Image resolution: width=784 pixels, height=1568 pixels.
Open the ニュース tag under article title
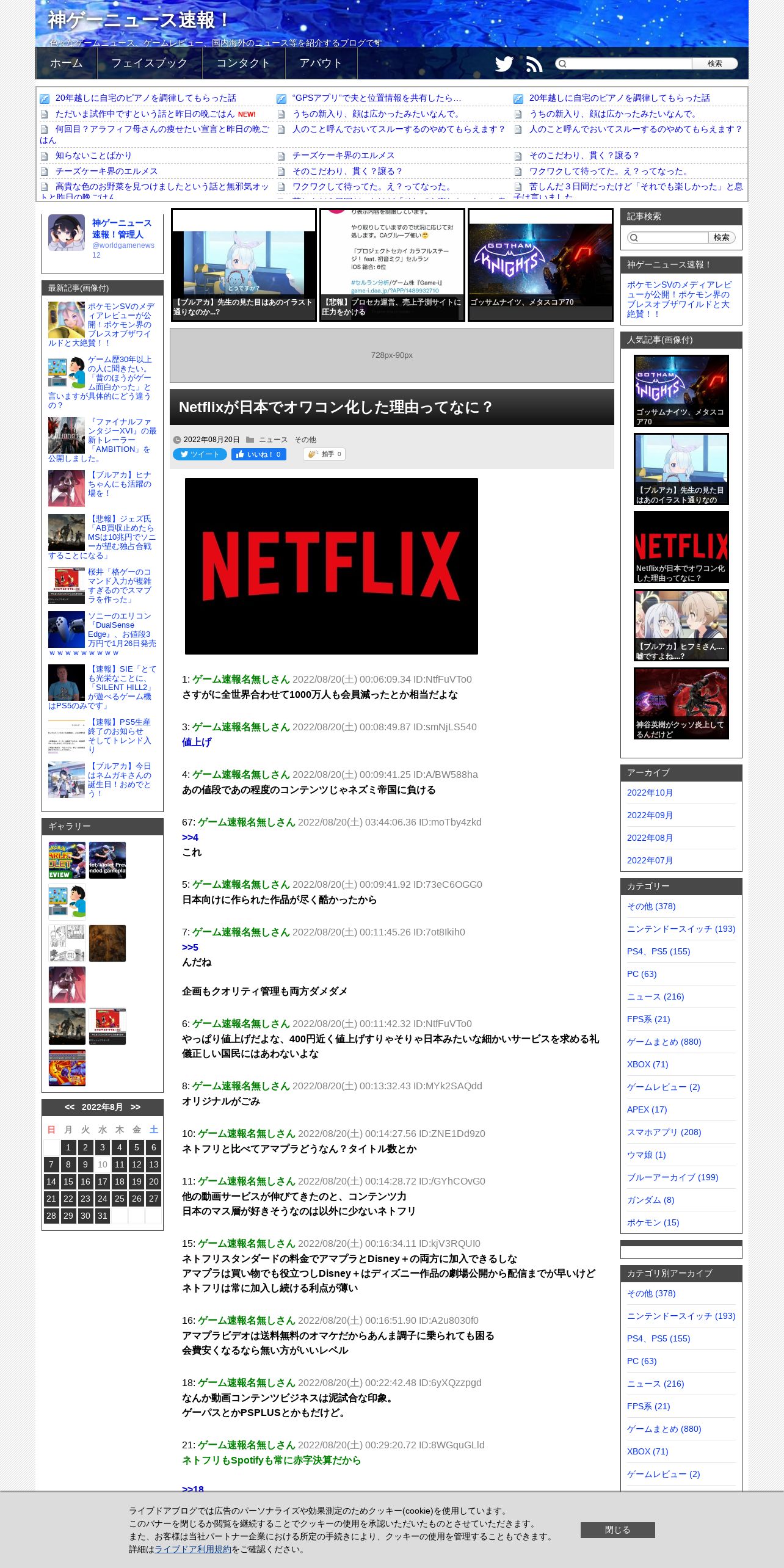(273, 440)
